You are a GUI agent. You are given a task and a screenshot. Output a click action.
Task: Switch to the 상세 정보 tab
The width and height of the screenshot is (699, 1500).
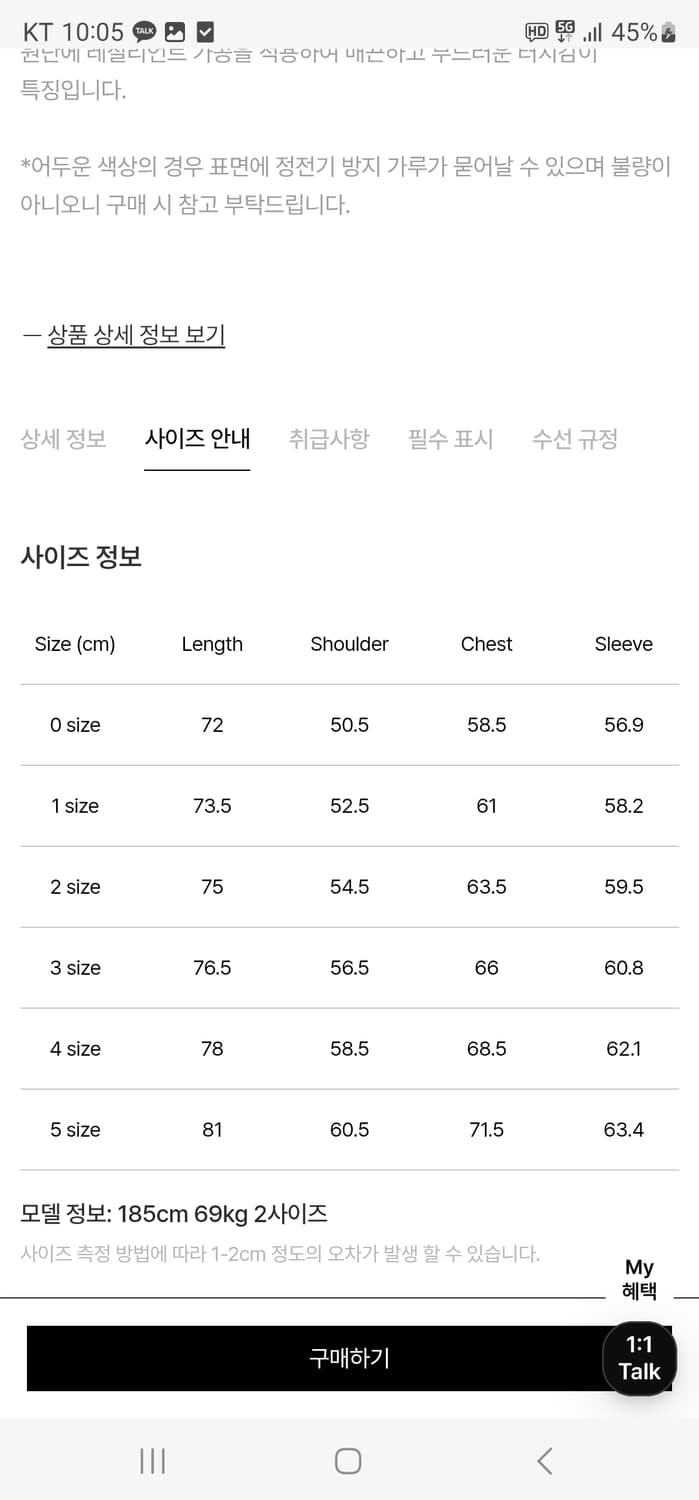tap(63, 439)
